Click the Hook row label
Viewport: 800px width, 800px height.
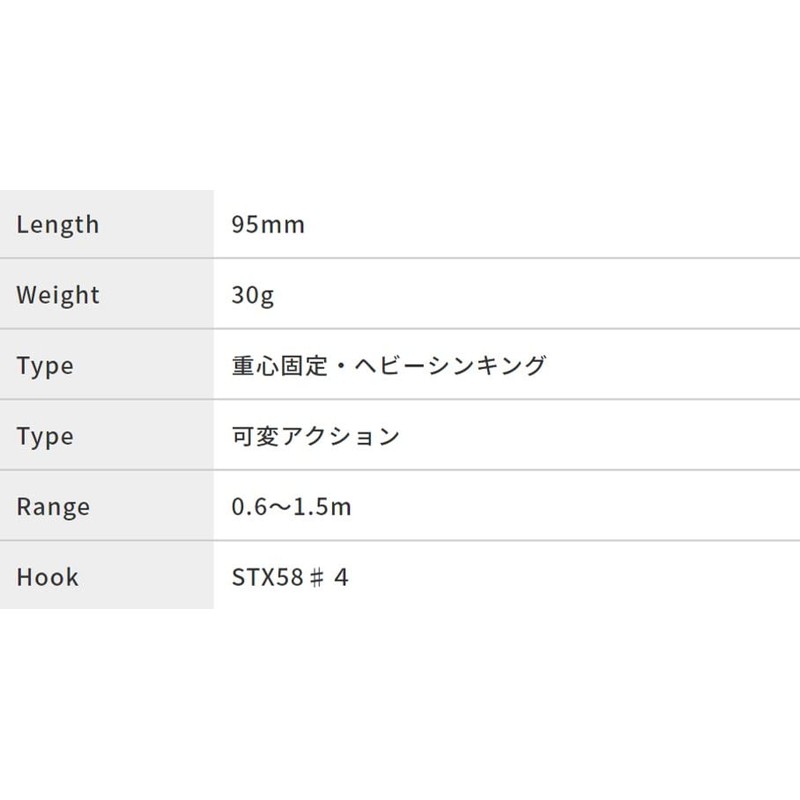47,578
